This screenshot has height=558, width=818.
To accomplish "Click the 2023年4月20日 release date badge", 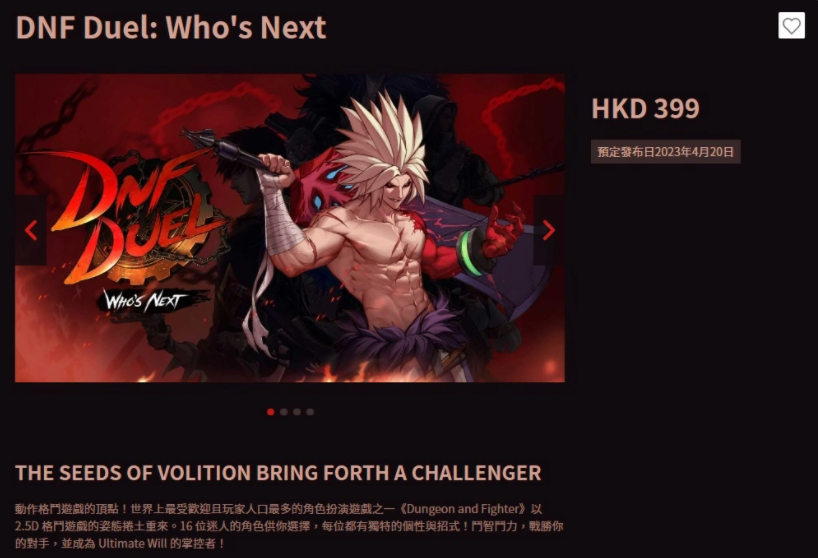I will click(665, 152).
